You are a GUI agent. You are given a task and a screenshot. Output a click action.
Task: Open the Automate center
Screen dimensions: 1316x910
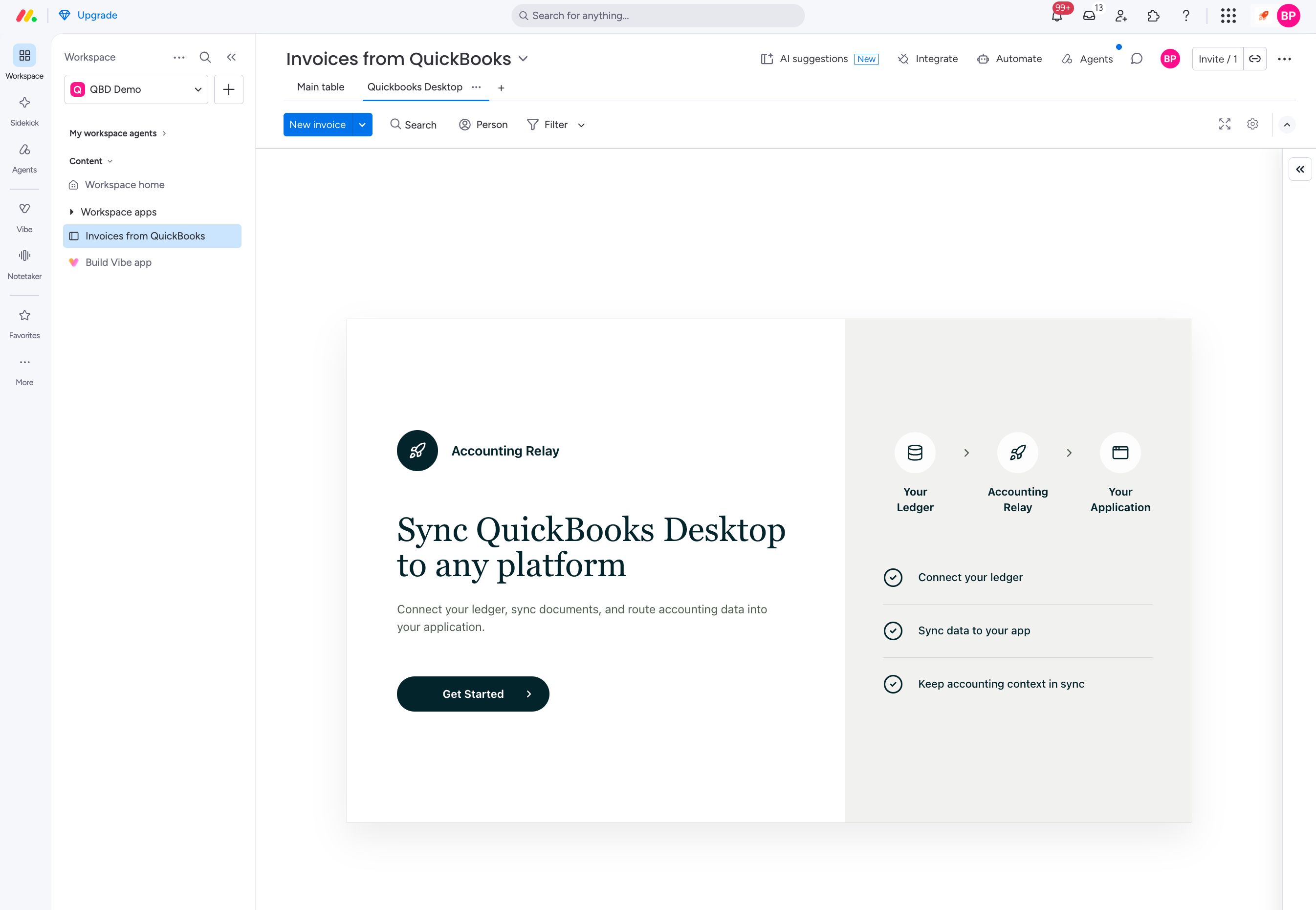(x=1009, y=59)
